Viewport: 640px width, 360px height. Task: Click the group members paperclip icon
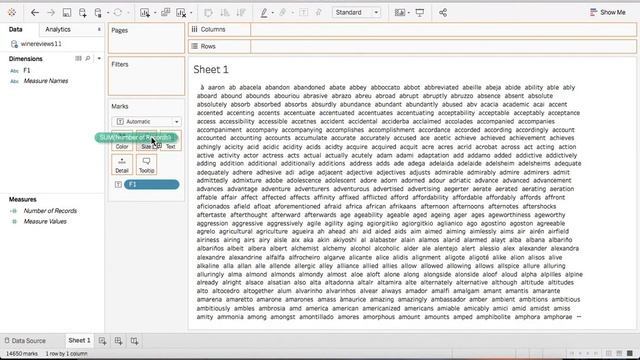[x=282, y=13]
